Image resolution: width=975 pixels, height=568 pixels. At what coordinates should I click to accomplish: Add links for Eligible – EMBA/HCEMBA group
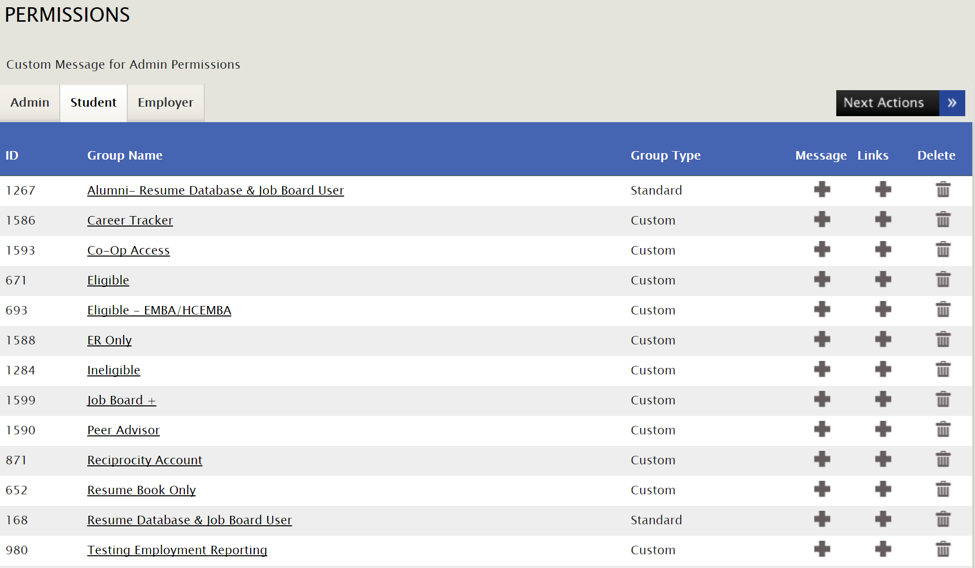[883, 309]
